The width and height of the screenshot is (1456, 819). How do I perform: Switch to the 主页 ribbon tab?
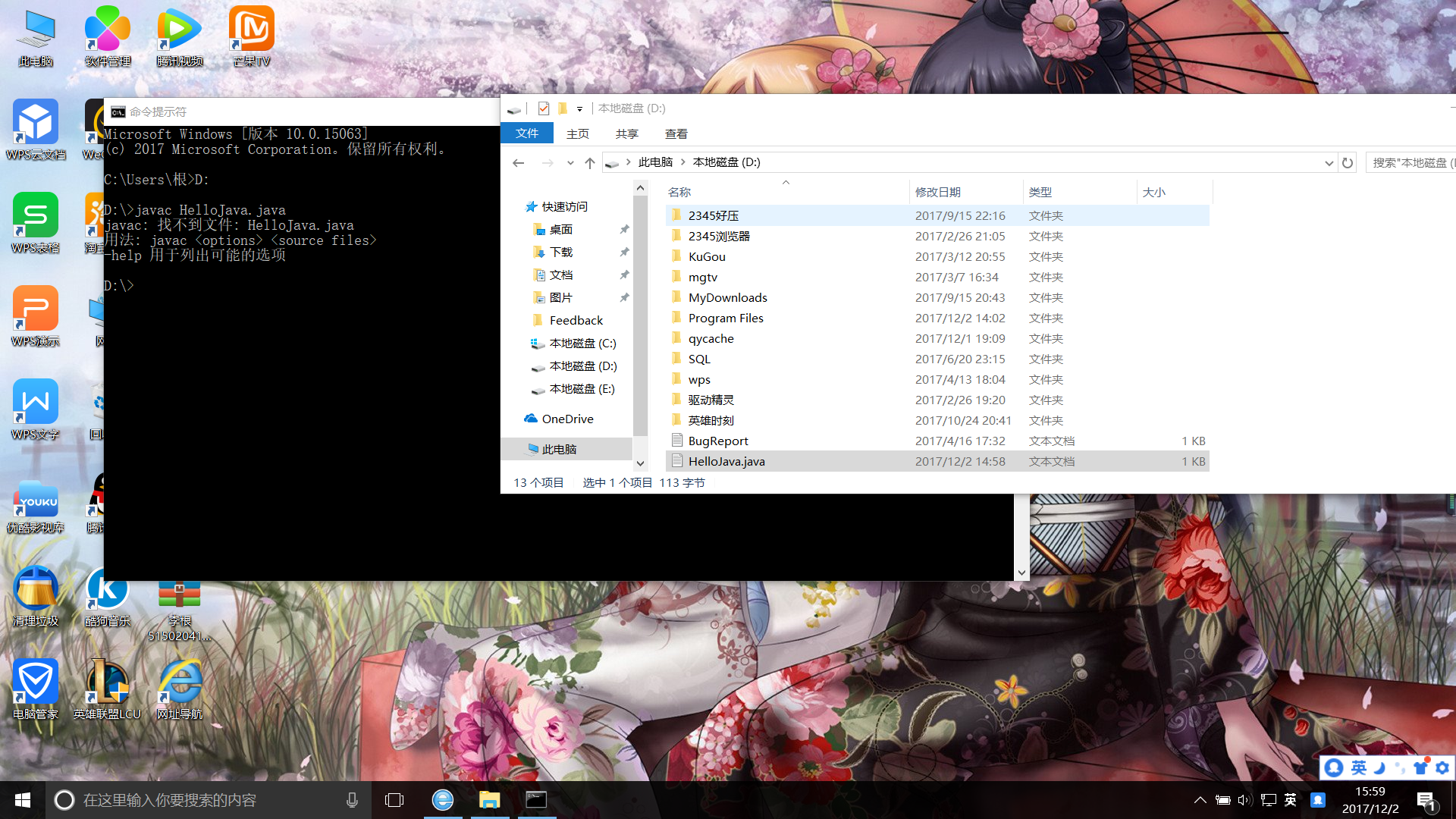tap(578, 133)
